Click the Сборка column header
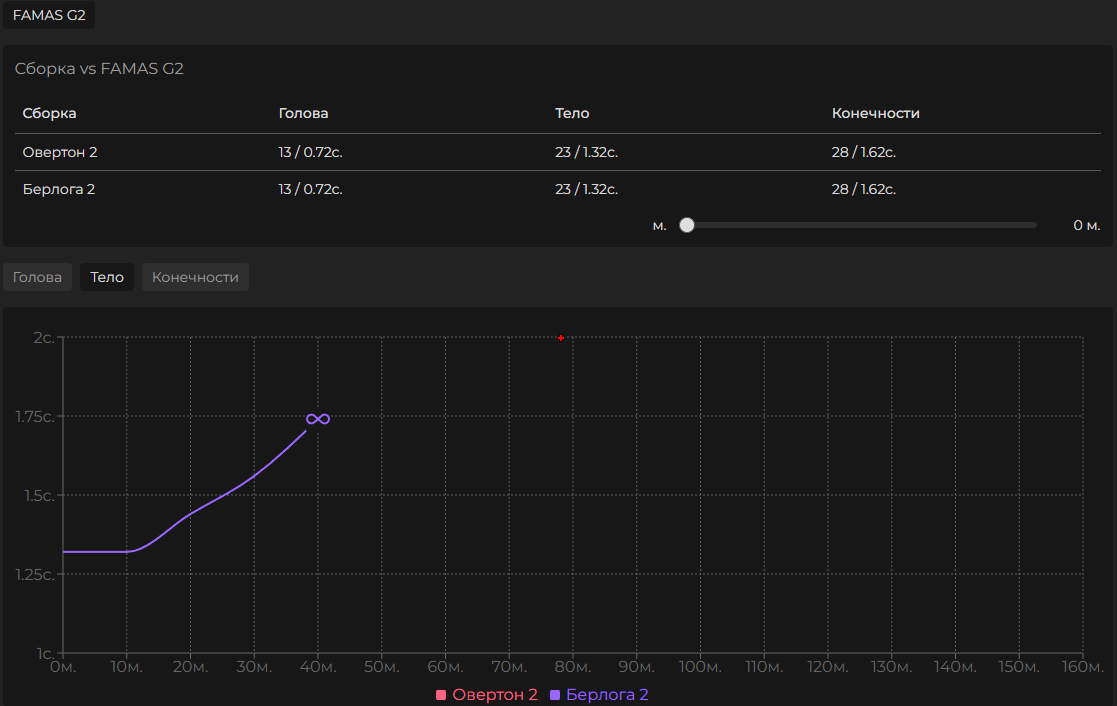The image size is (1117, 706). pos(50,113)
